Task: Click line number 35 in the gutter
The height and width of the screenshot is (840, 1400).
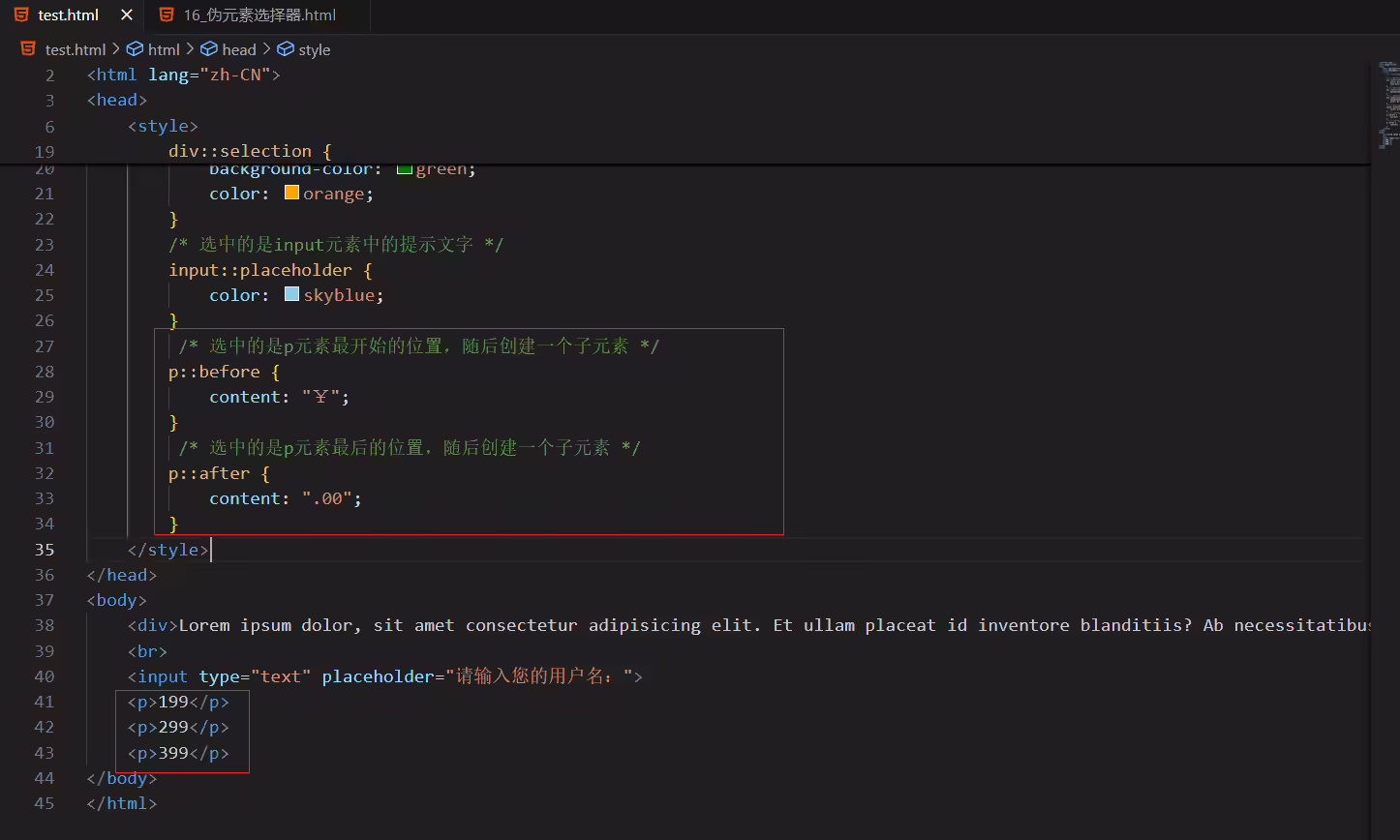Action: tap(45, 549)
